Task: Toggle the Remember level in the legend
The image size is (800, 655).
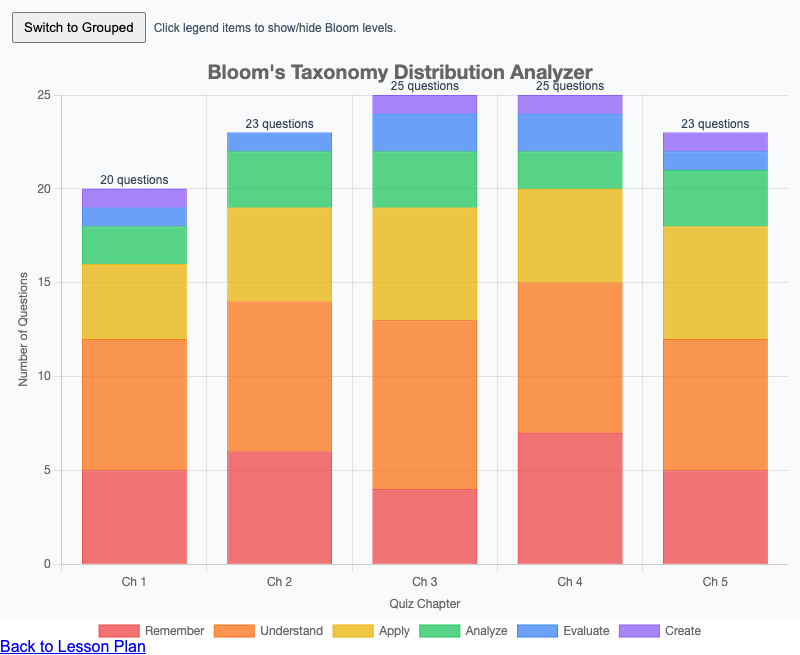Action: (x=174, y=631)
